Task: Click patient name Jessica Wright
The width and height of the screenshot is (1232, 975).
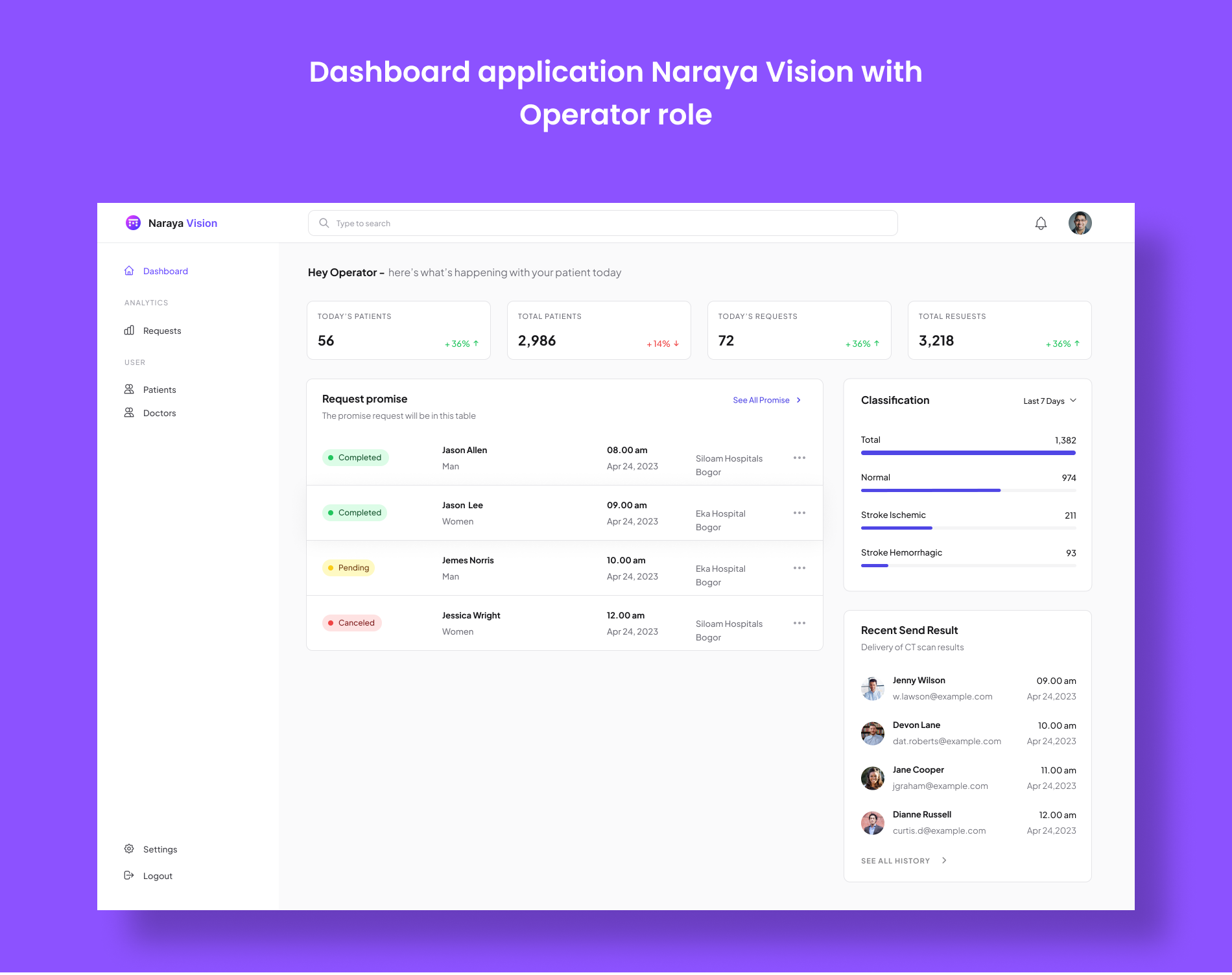Action: [x=471, y=615]
